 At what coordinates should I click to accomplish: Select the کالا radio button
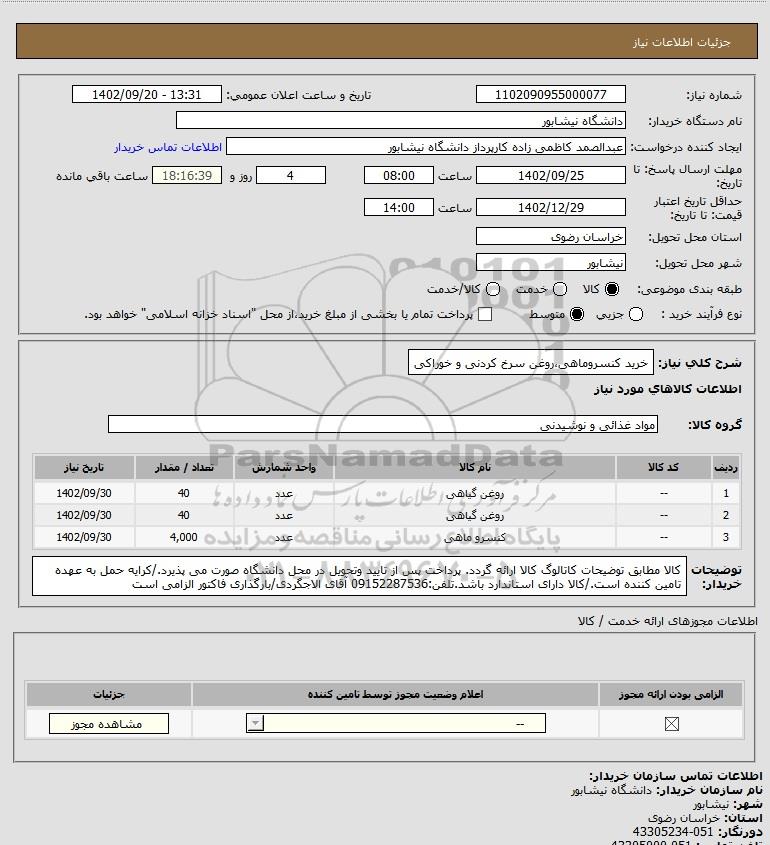(612, 289)
